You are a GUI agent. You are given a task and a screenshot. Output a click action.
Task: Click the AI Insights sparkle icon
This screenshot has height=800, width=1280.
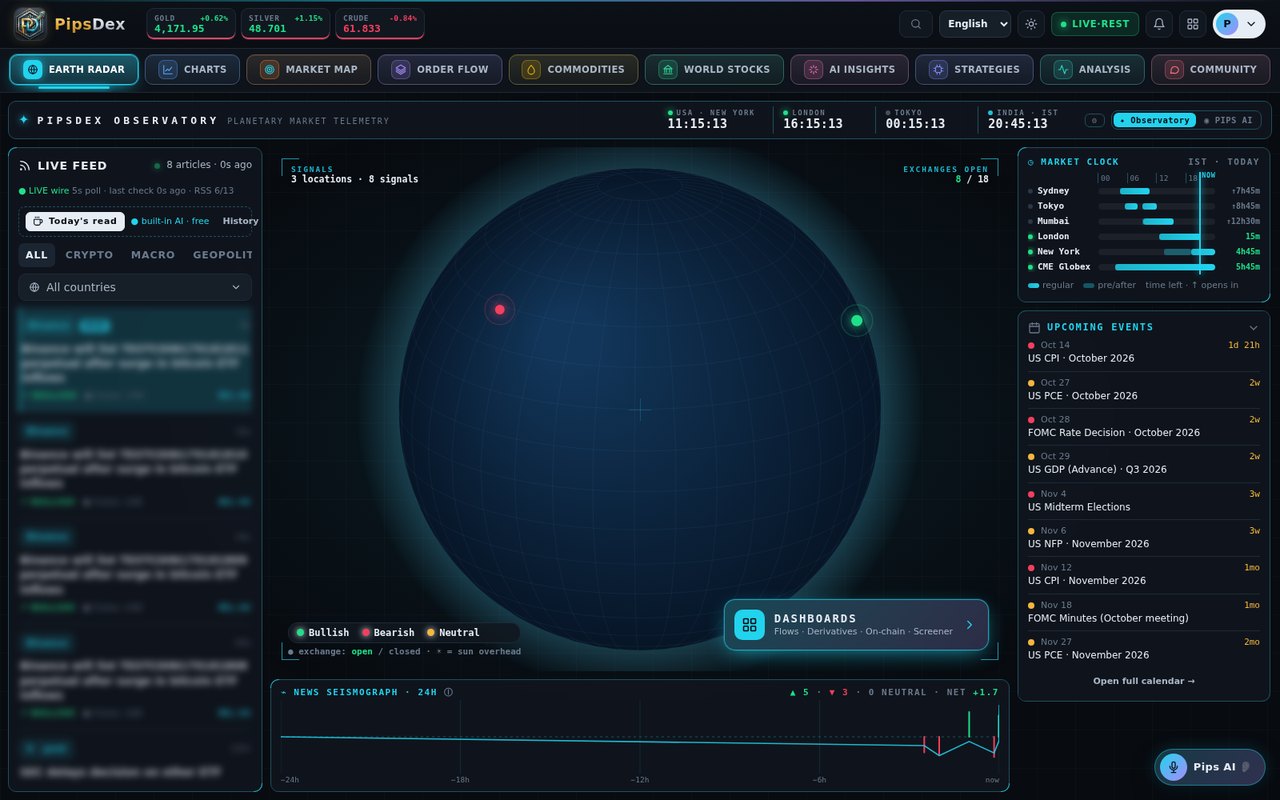(813, 70)
